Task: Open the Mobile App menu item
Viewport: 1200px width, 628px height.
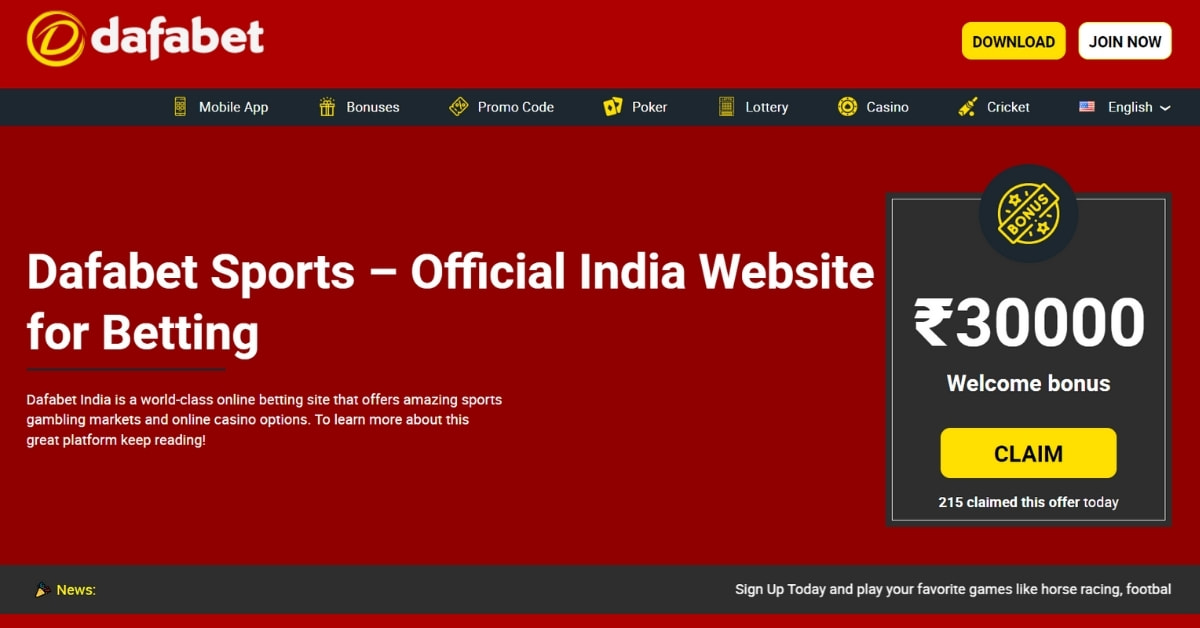Action: [x=221, y=107]
